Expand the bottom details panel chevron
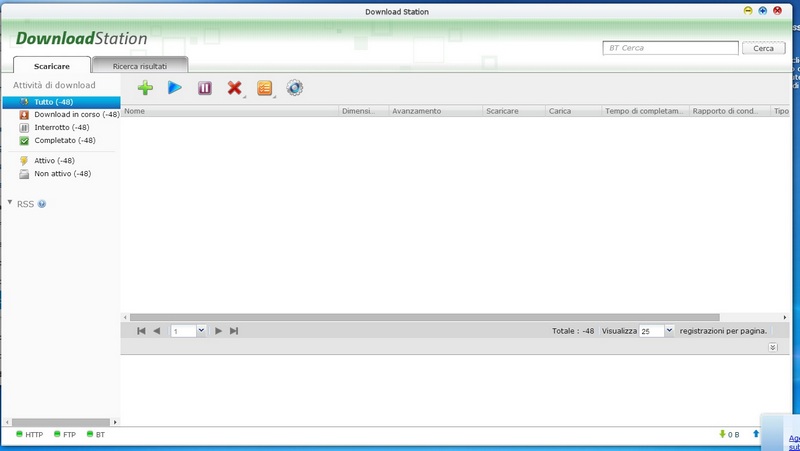 click(773, 347)
